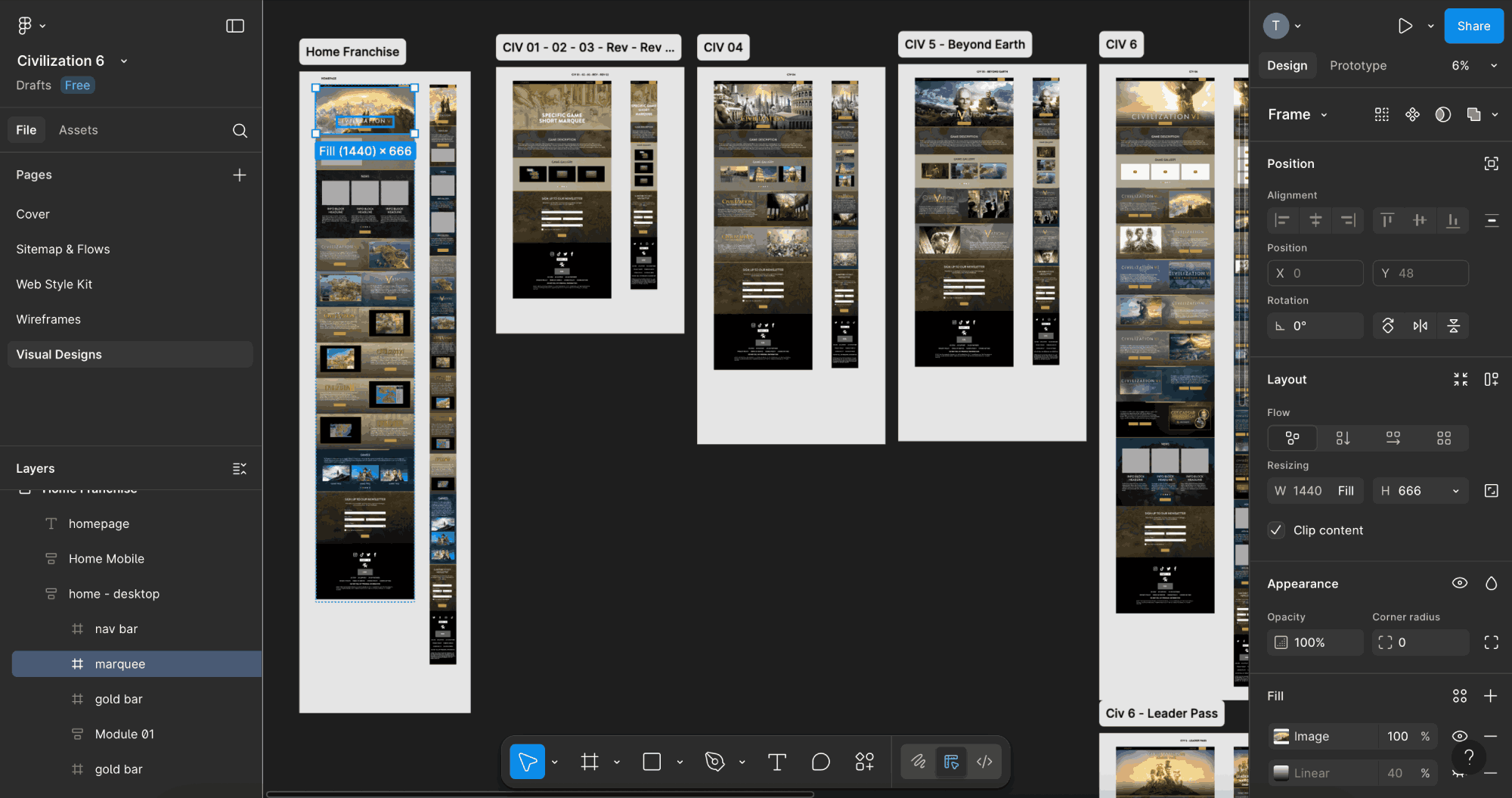1512x798 pixels.
Task: Flip horizontal icon in Rotation row
Action: click(1421, 326)
